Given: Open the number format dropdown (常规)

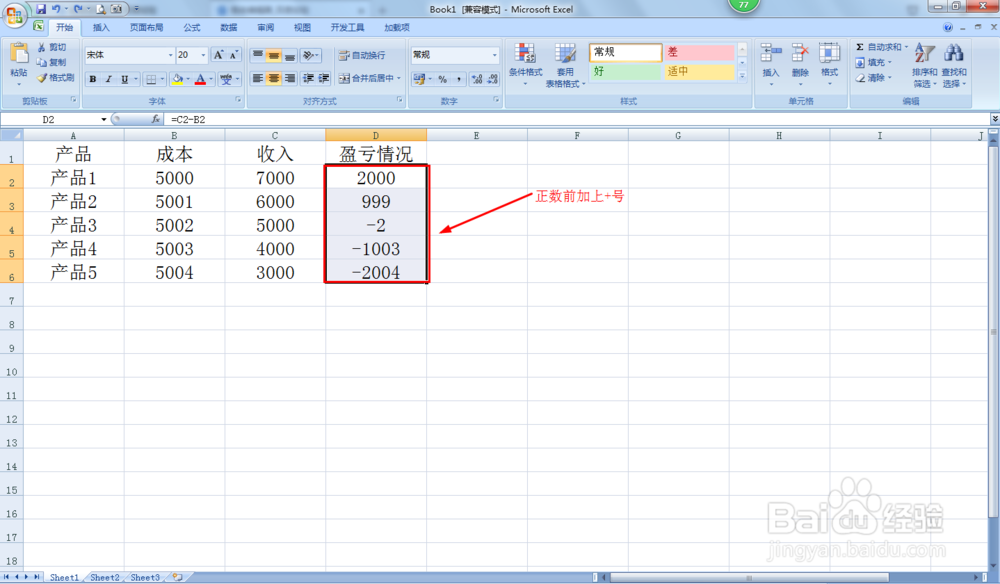Looking at the screenshot, I should point(494,55).
